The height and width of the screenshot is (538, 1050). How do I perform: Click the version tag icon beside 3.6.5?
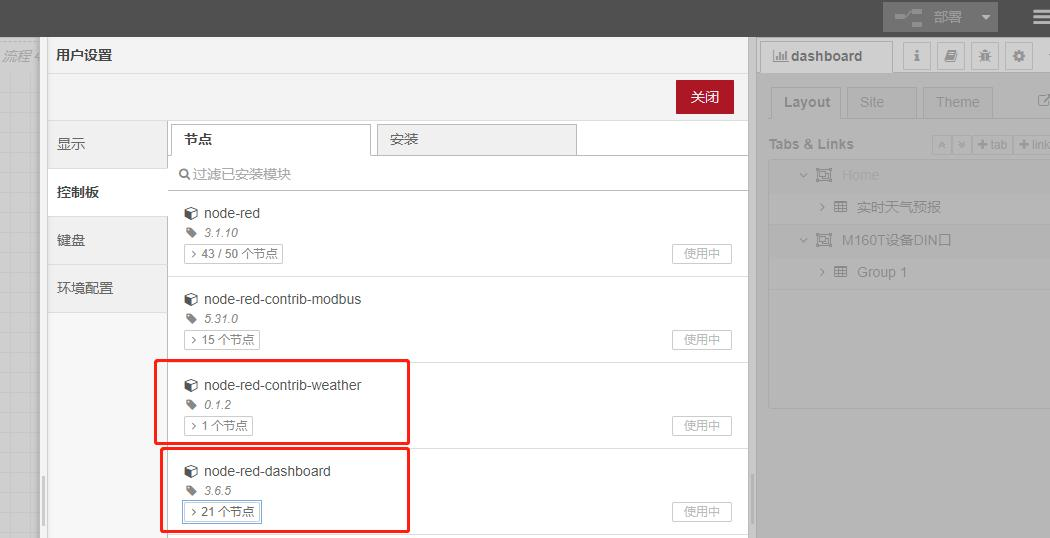[x=191, y=490]
